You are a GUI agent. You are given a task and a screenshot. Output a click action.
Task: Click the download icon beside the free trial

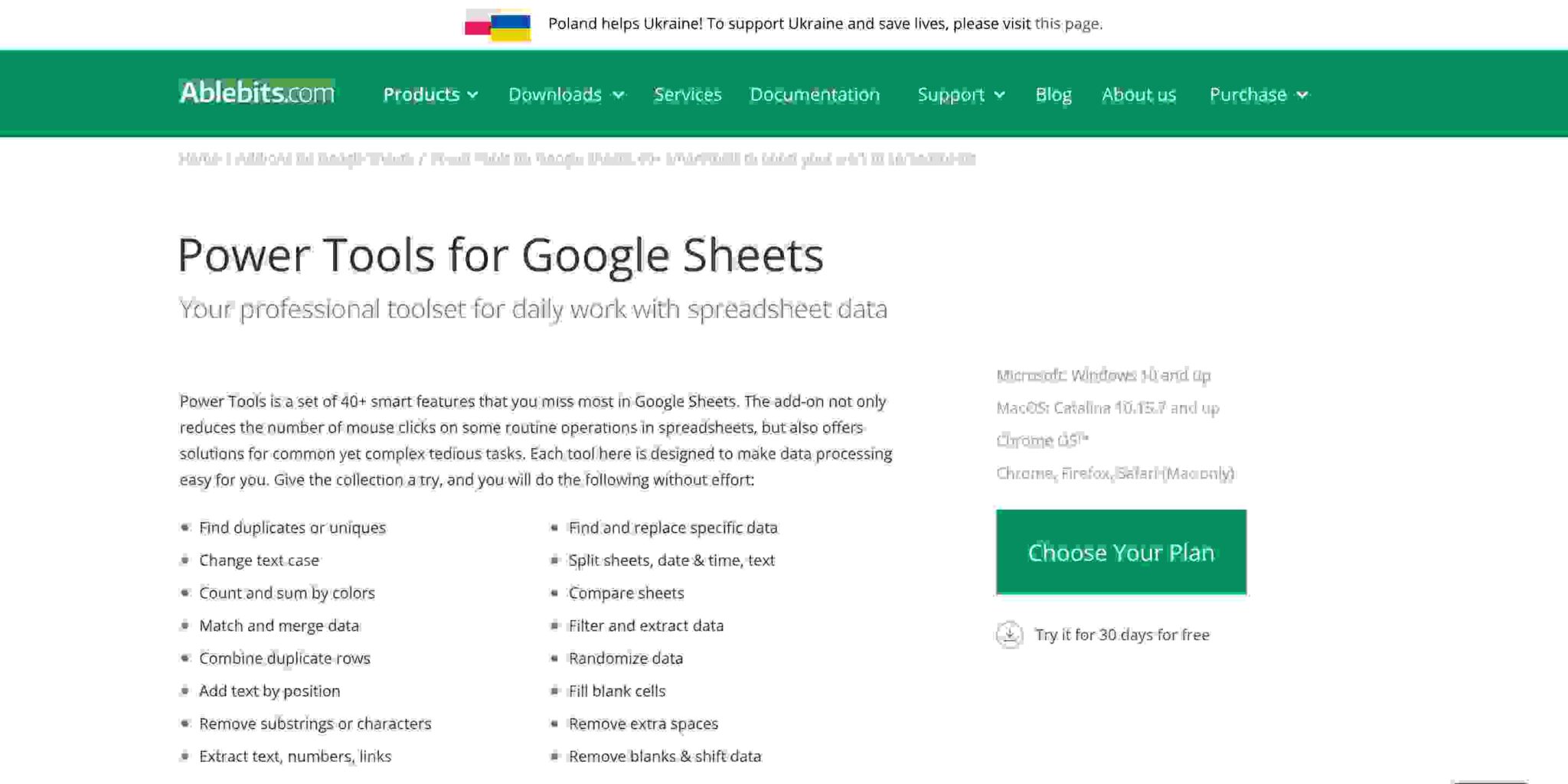point(1009,635)
